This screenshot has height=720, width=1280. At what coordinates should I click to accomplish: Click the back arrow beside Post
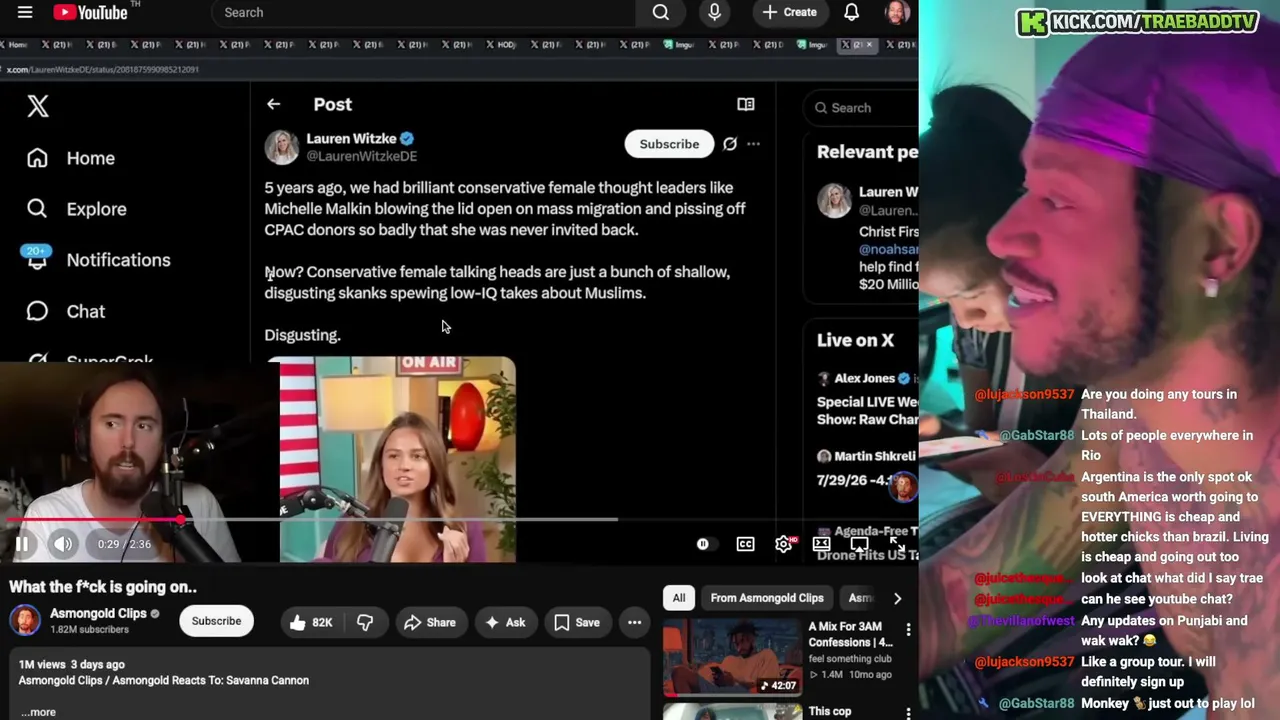pyautogui.click(x=273, y=104)
